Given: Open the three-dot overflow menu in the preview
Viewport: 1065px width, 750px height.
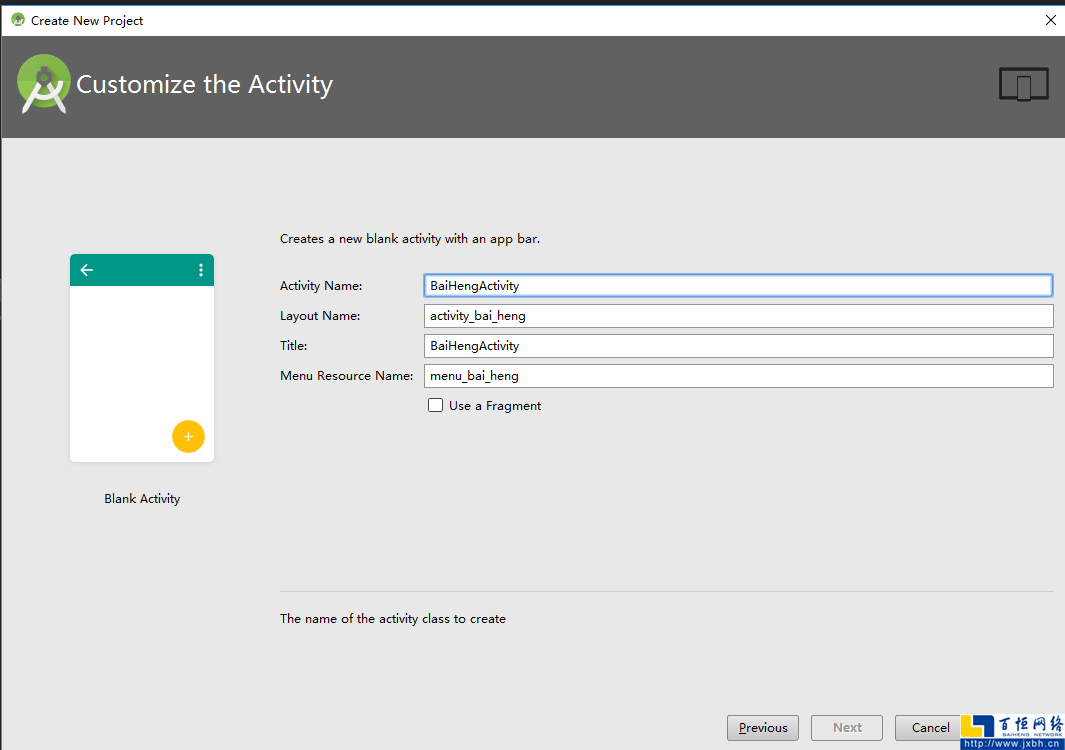Looking at the screenshot, I should pos(201,270).
